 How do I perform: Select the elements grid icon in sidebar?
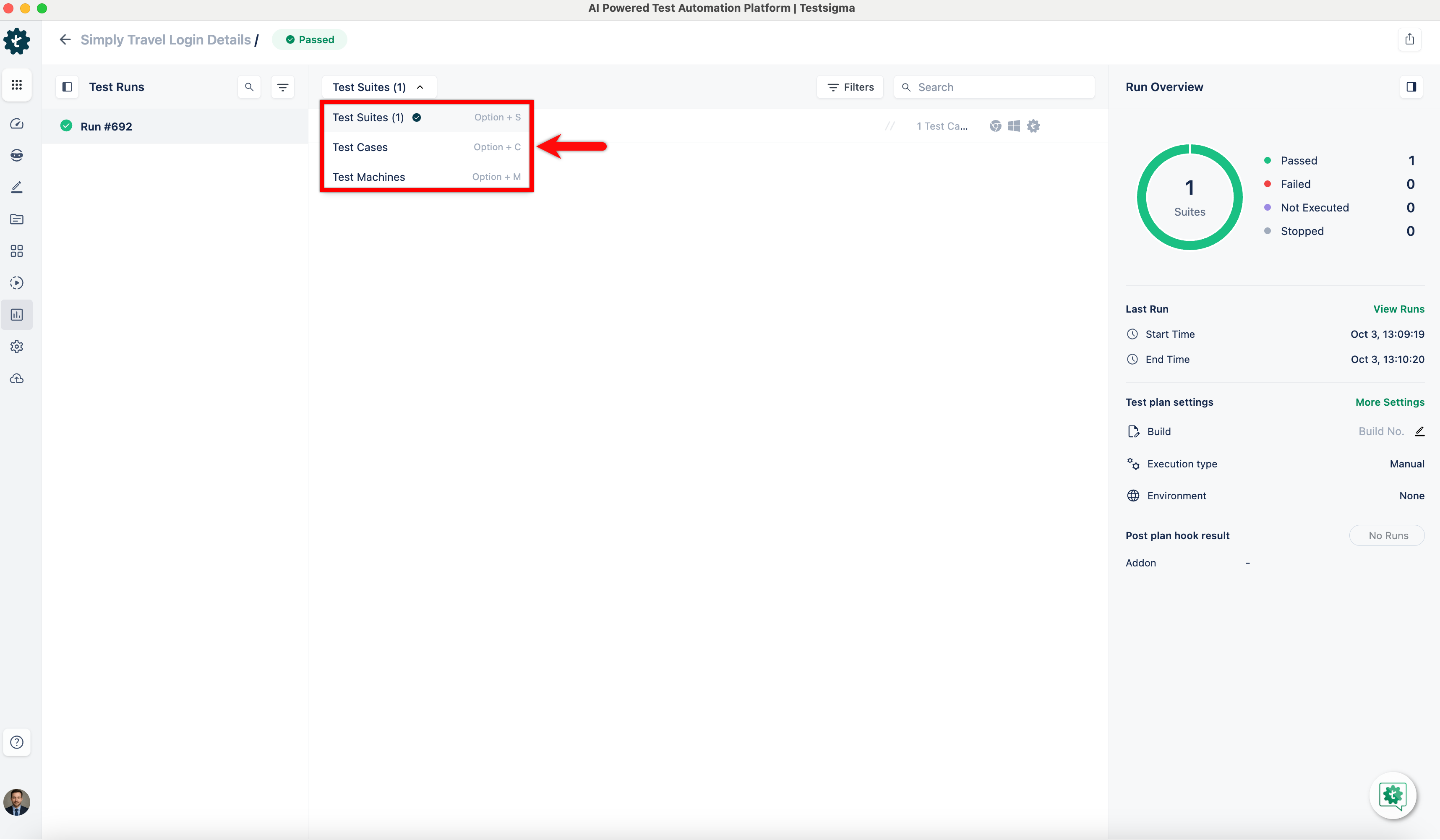(16, 250)
